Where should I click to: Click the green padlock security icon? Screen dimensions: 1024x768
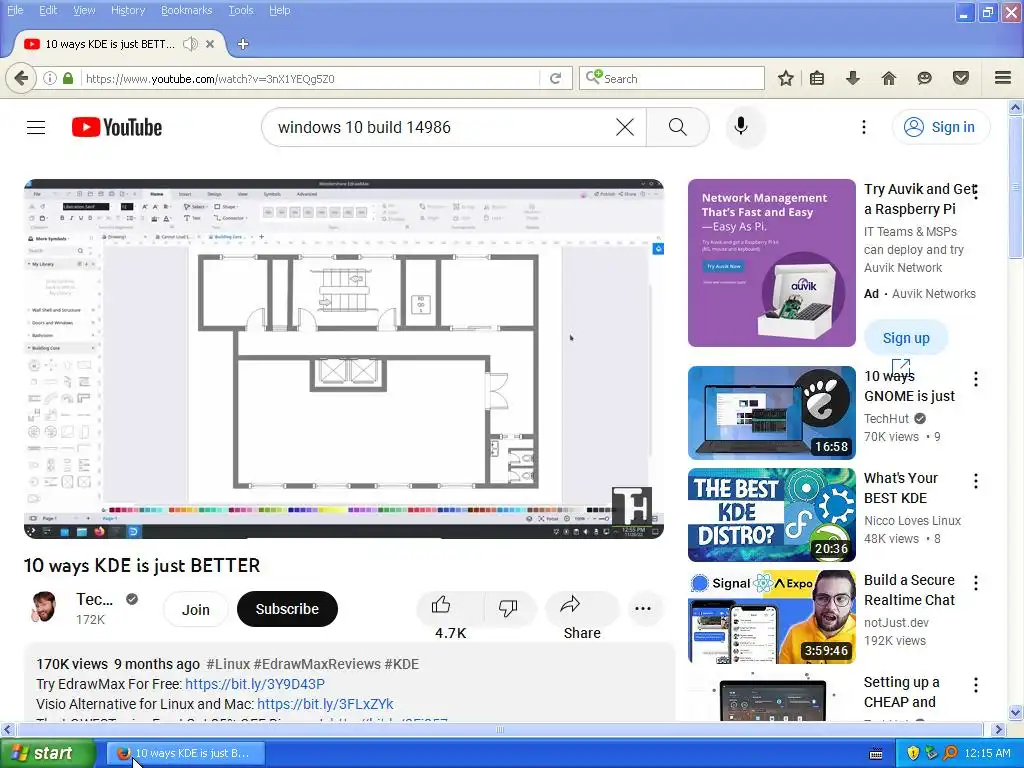(x=68, y=78)
